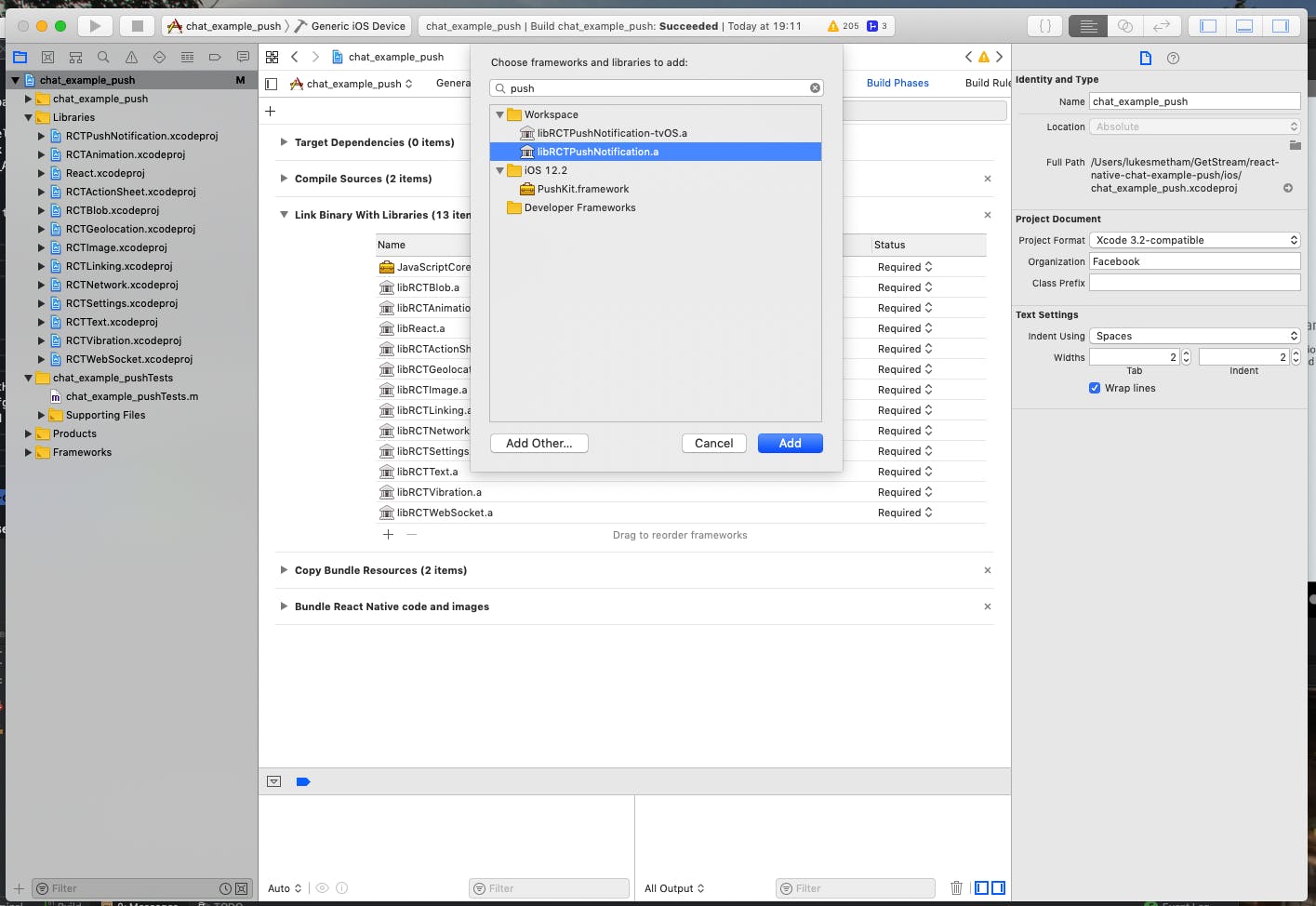Viewport: 1316px width, 906px height.
Task: Show the Quick Help inspector
Action: click(1173, 59)
